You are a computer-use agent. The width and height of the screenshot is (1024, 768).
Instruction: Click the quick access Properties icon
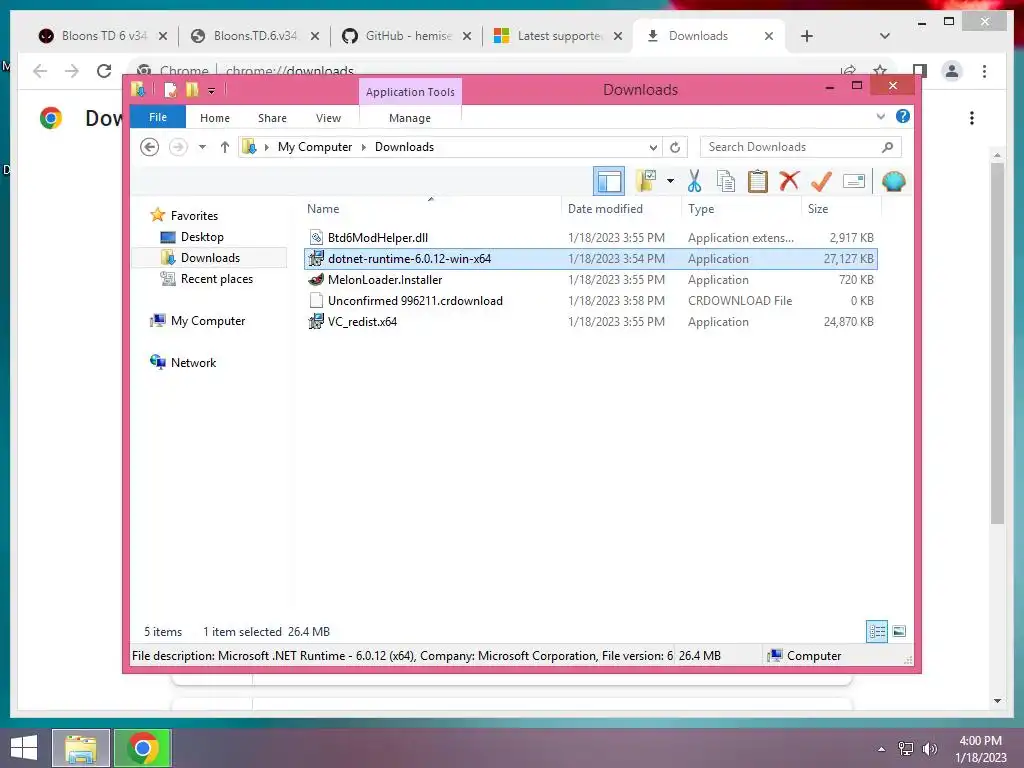coord(170,90)
